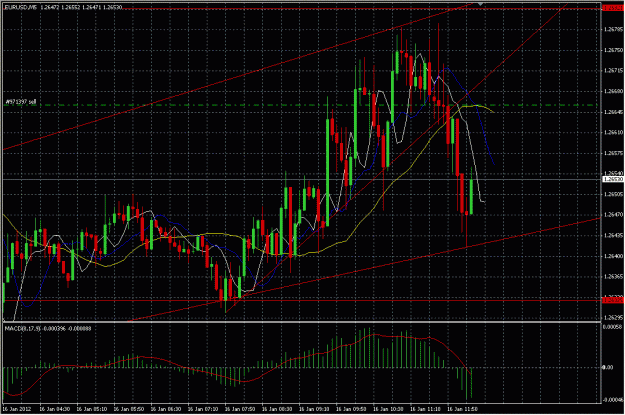The height and width of the screenshot is (415, 625).
Task: Click the EURUSD,M5 chart title text
Action: (20, 7)
